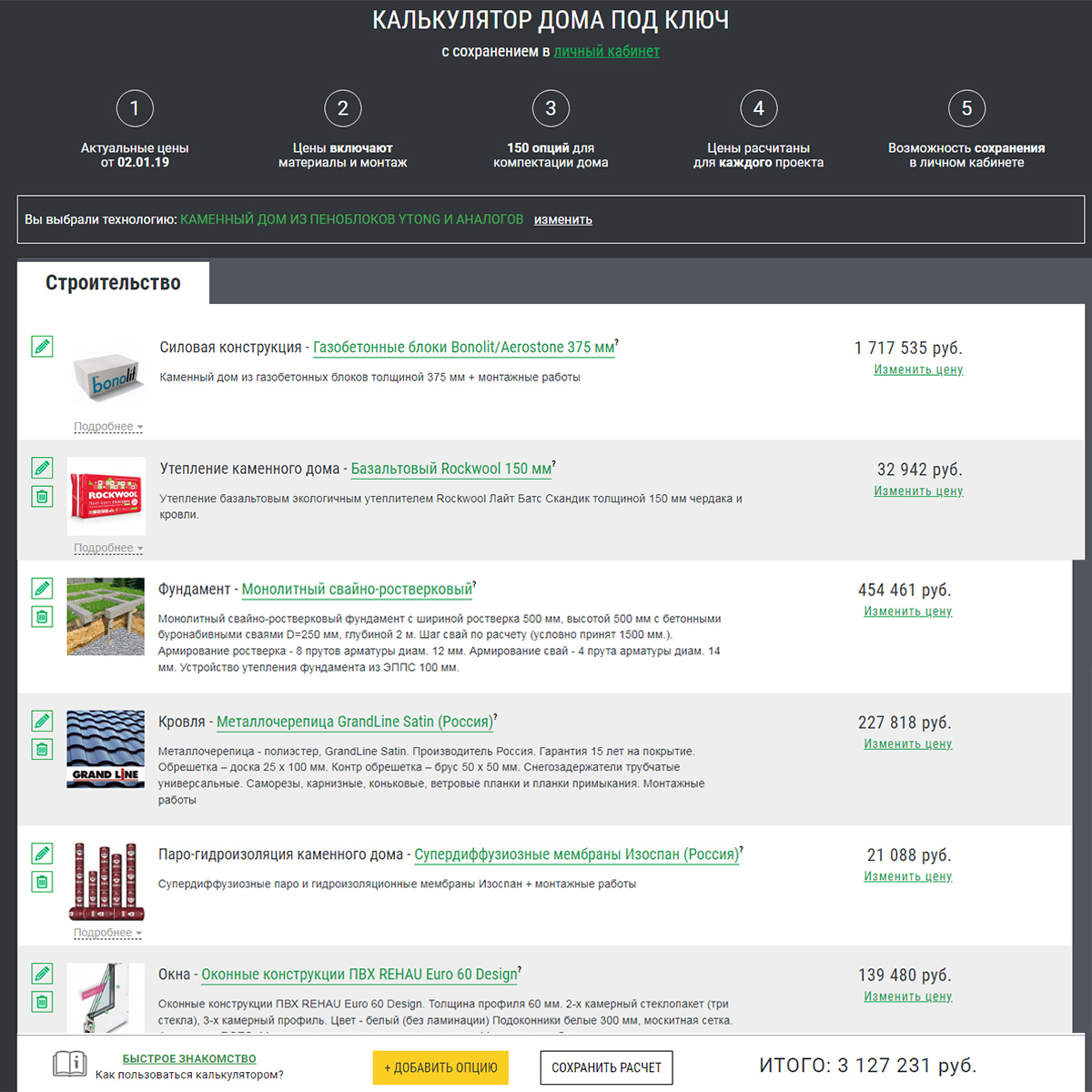Expand Подробнее under Силовая конструкция
1092x1092 pixels.
108,427
